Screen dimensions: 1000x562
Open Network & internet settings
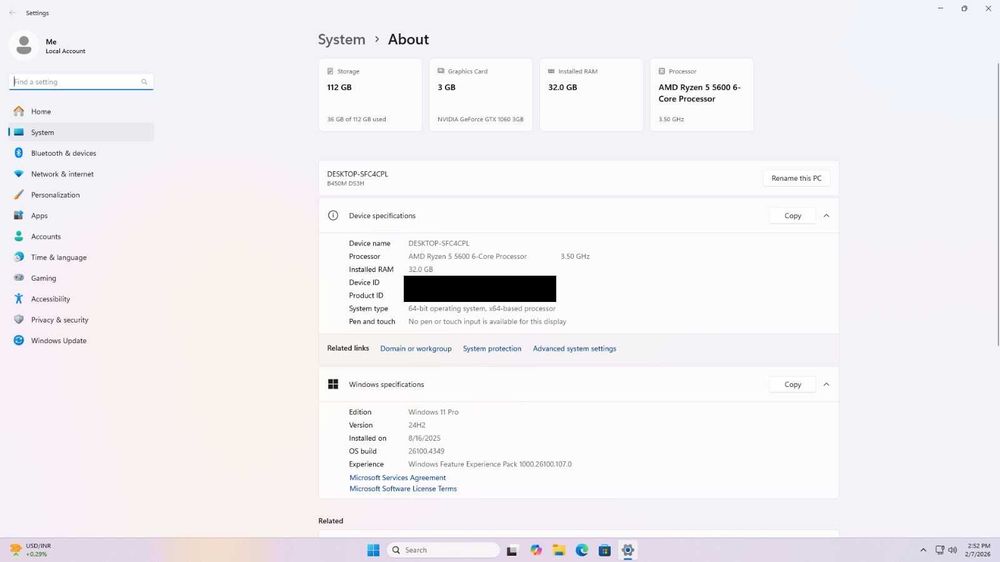tap(80, 174)
